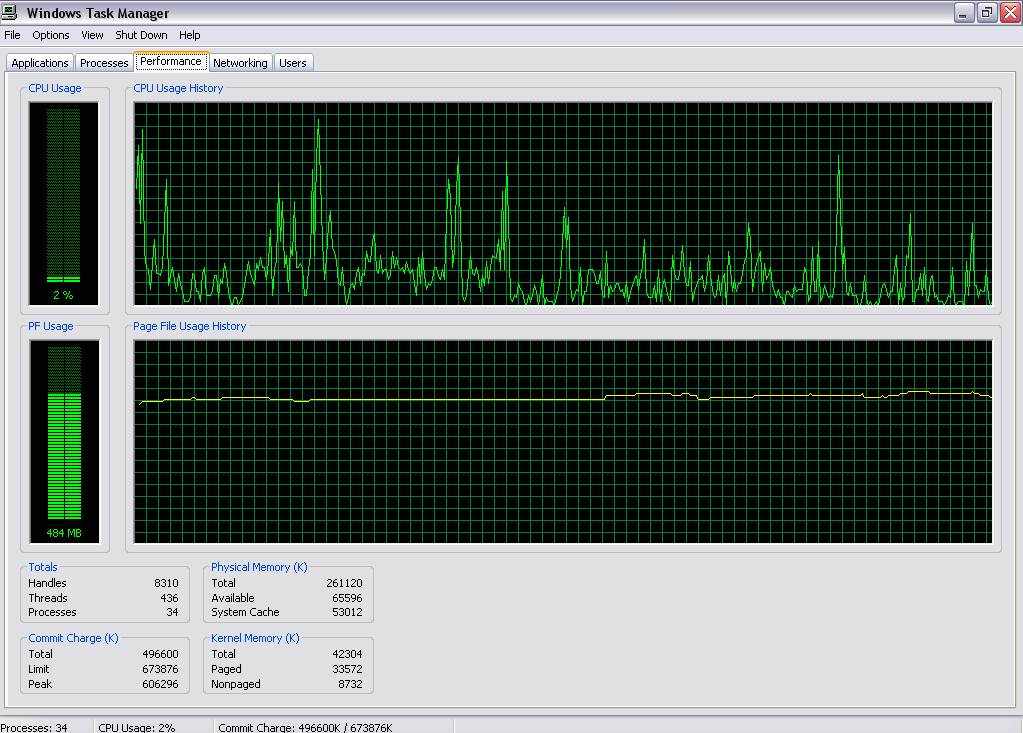
Task: Open the View menu
Action: 92,35
